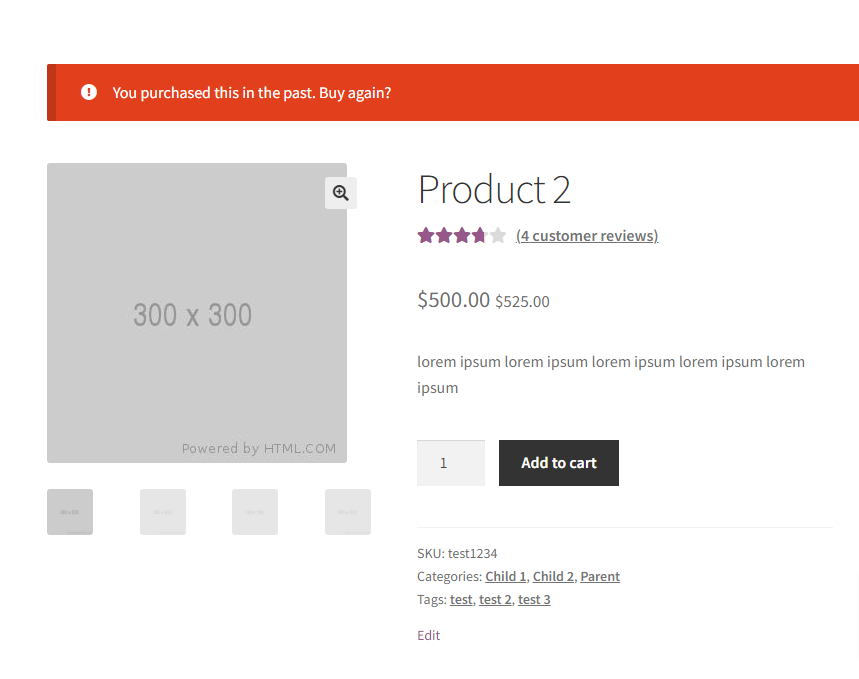Click the purple star rating
Image resolution: width=859 pixels, height=679 pixels.
(461, 236)
